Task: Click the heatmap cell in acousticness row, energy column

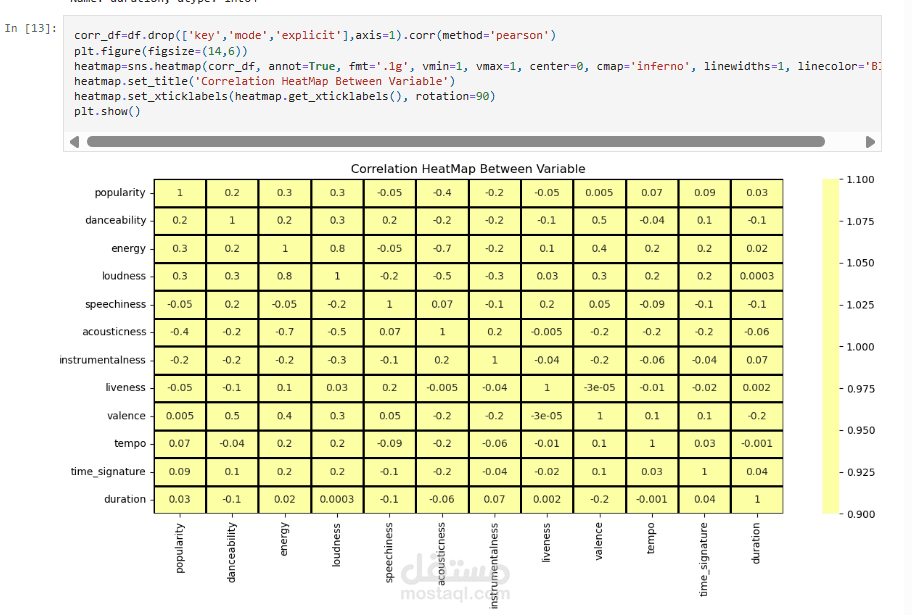Action: click(x=284, y=332)
